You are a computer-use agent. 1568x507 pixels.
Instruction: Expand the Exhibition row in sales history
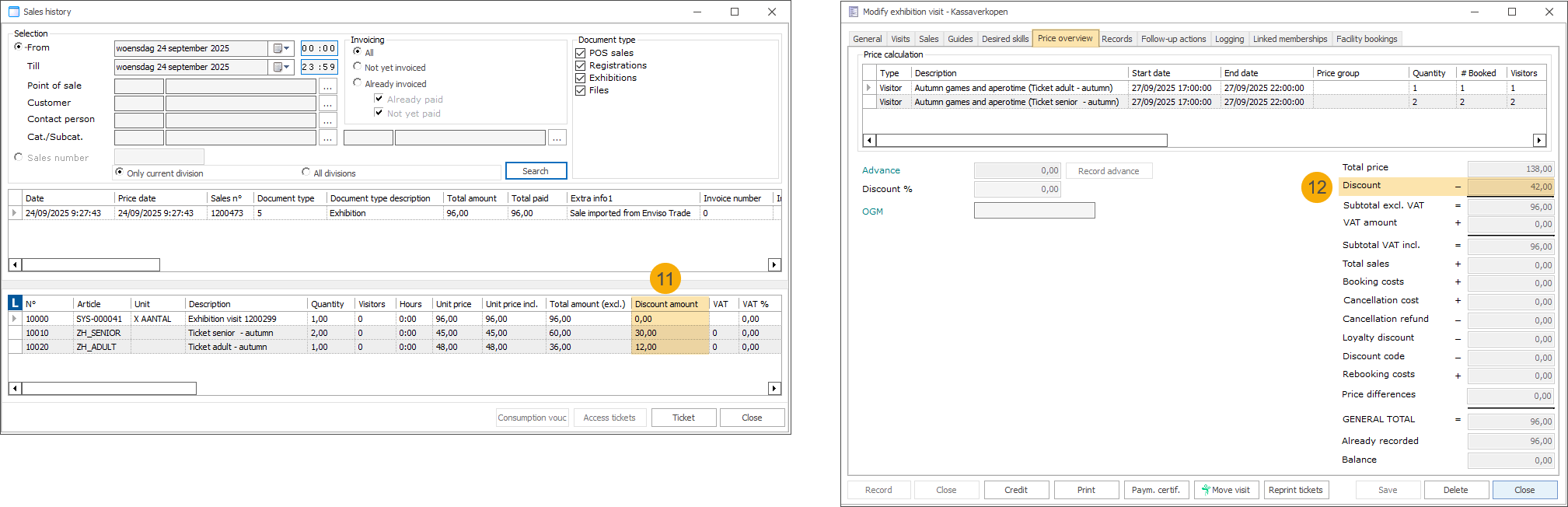14,213
